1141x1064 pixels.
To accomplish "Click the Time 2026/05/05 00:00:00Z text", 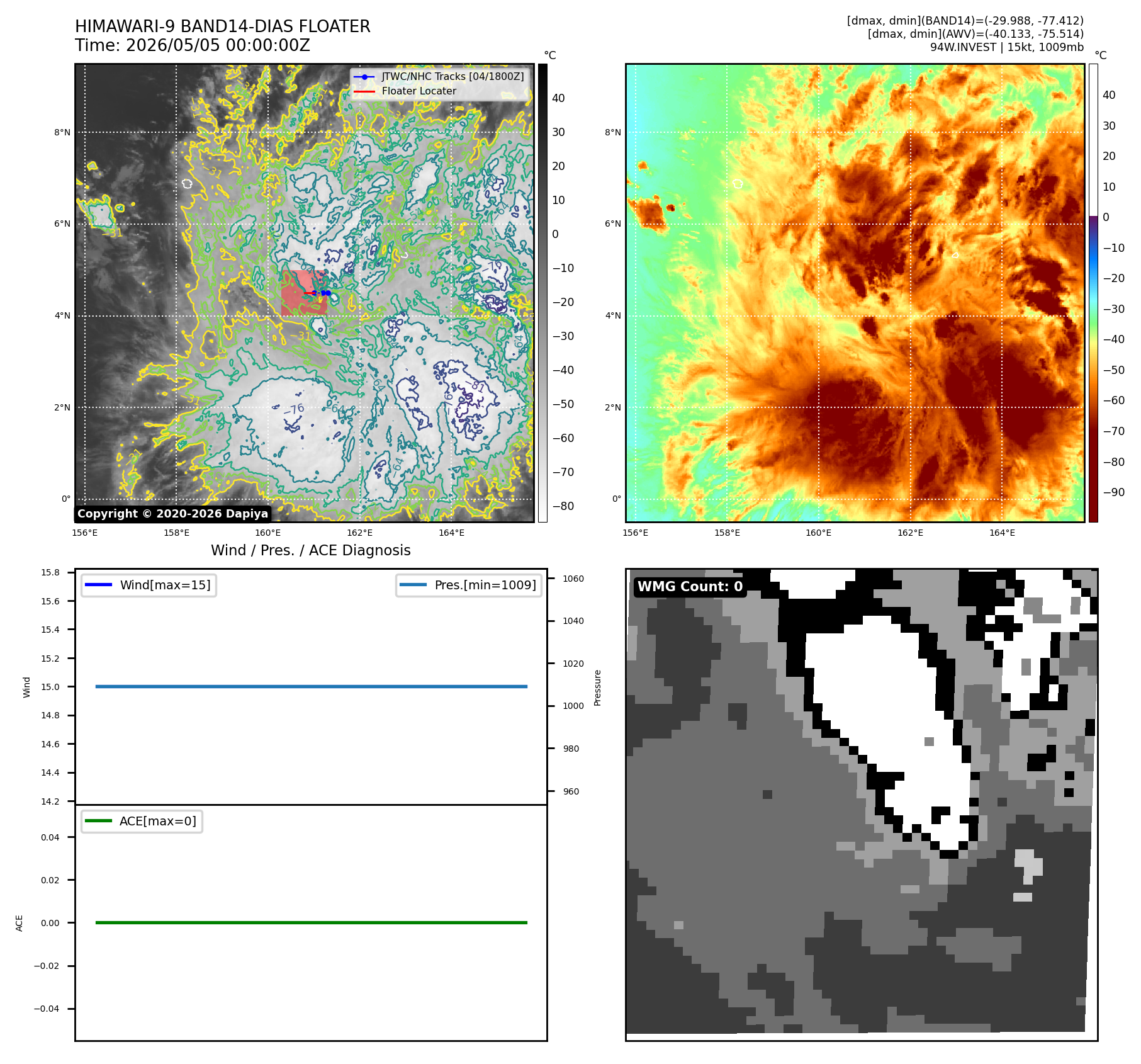I will 193,45.
